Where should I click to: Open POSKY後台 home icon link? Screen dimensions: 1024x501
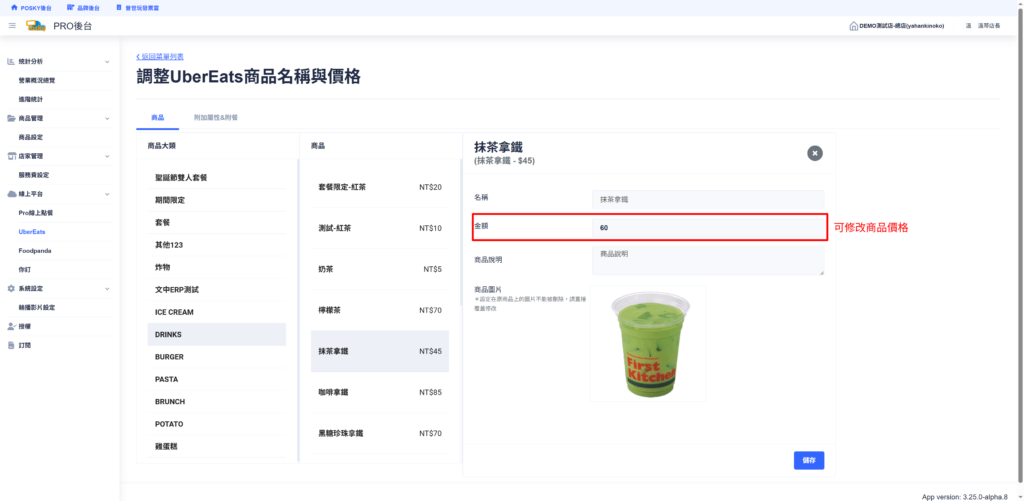(14, 7)
